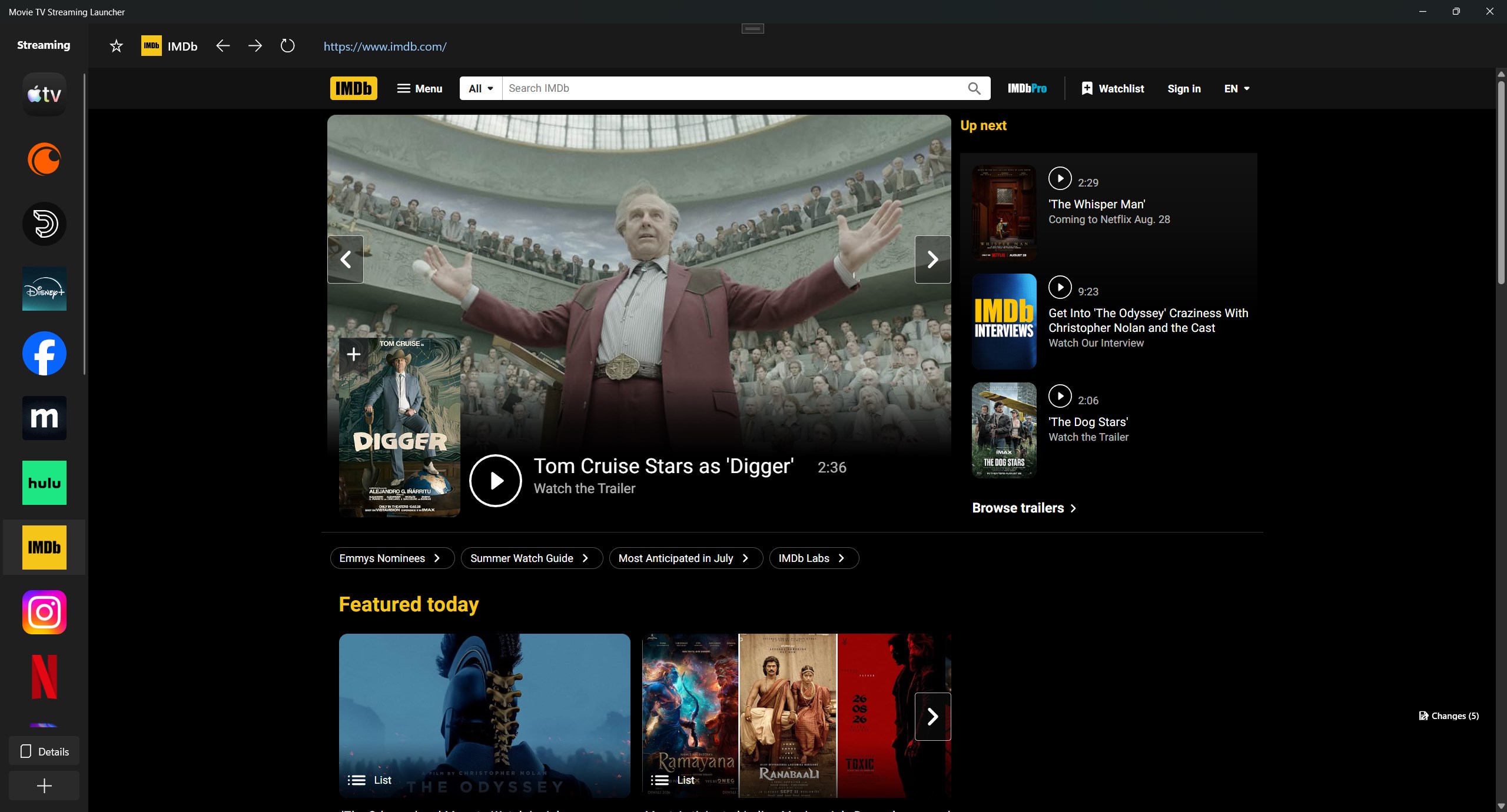Show next trailer in hero carousel
Screen dimensions: 1507x812
coord(932,259)
